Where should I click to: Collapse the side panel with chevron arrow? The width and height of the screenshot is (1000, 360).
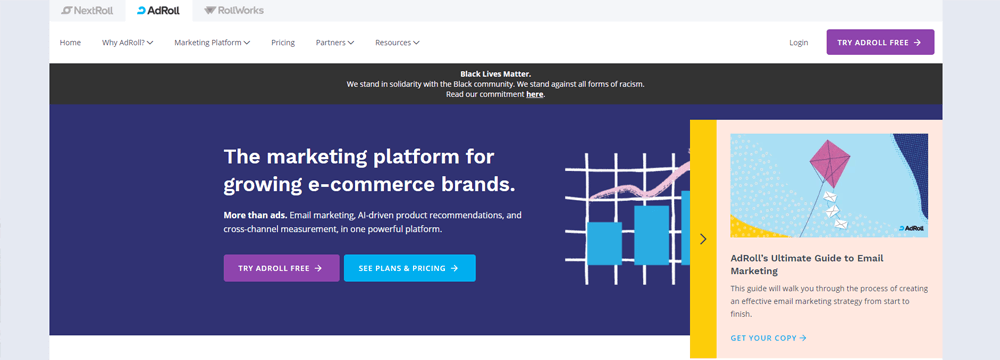coord(703,239)
